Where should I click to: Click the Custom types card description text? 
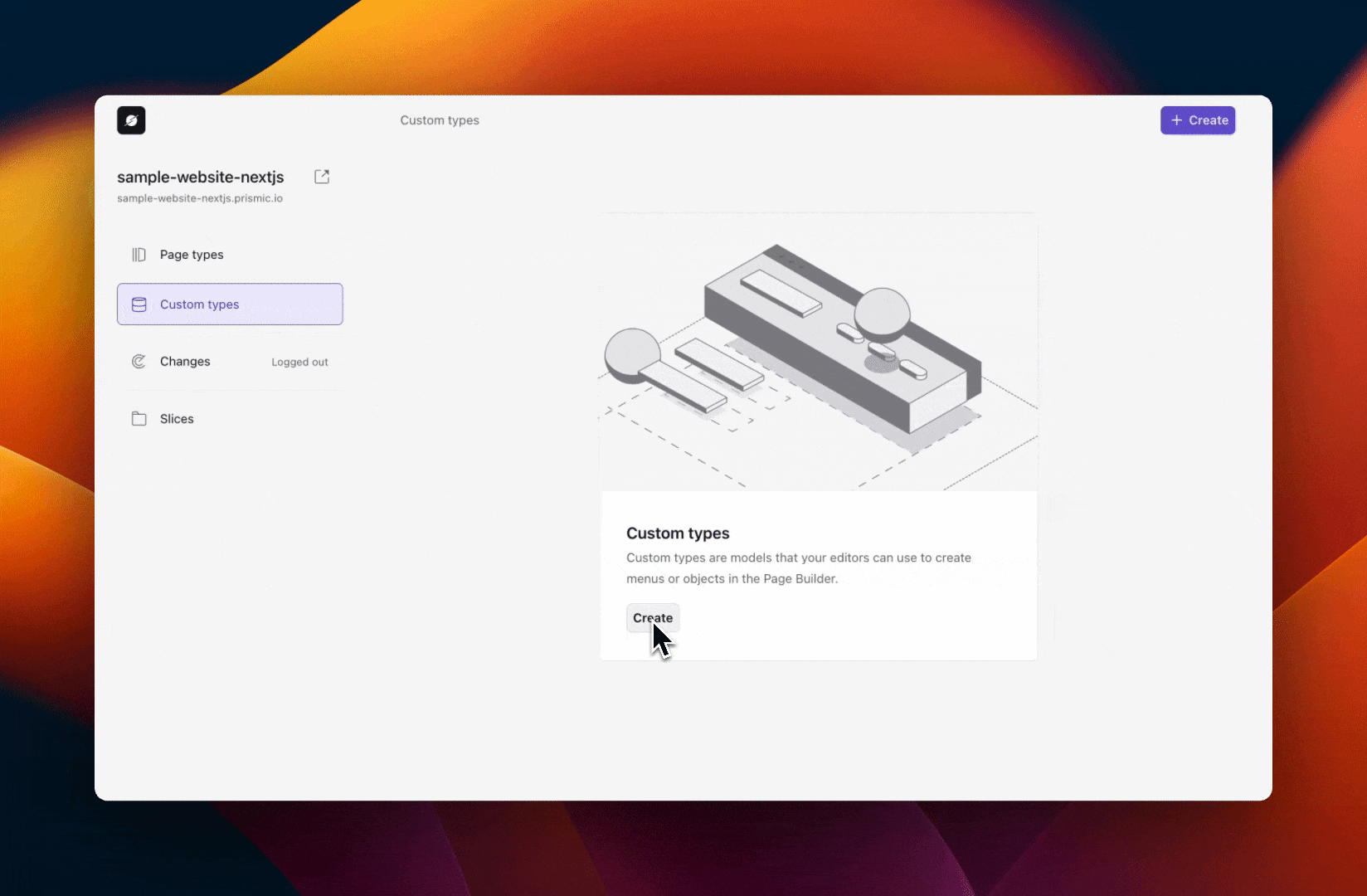pos(798,568)
